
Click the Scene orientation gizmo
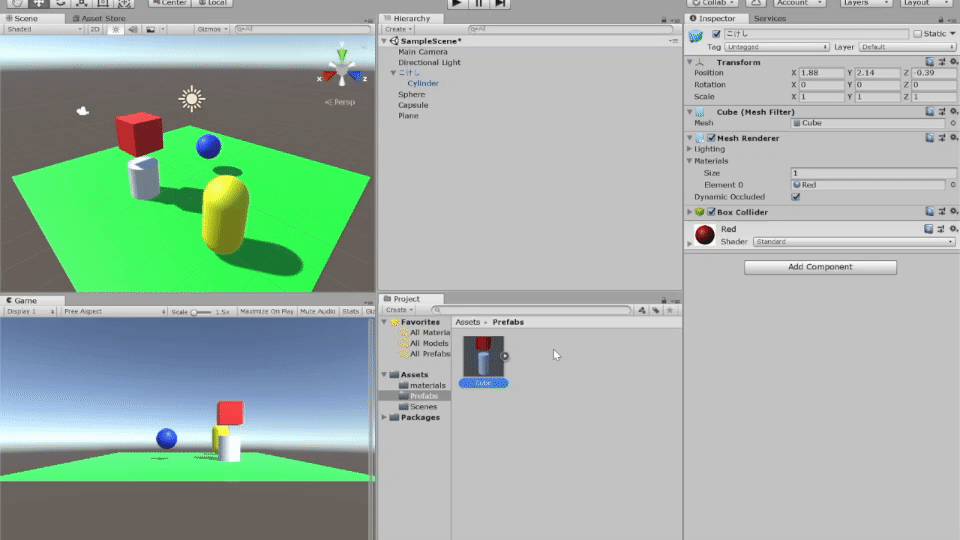(x=342, y=70)
